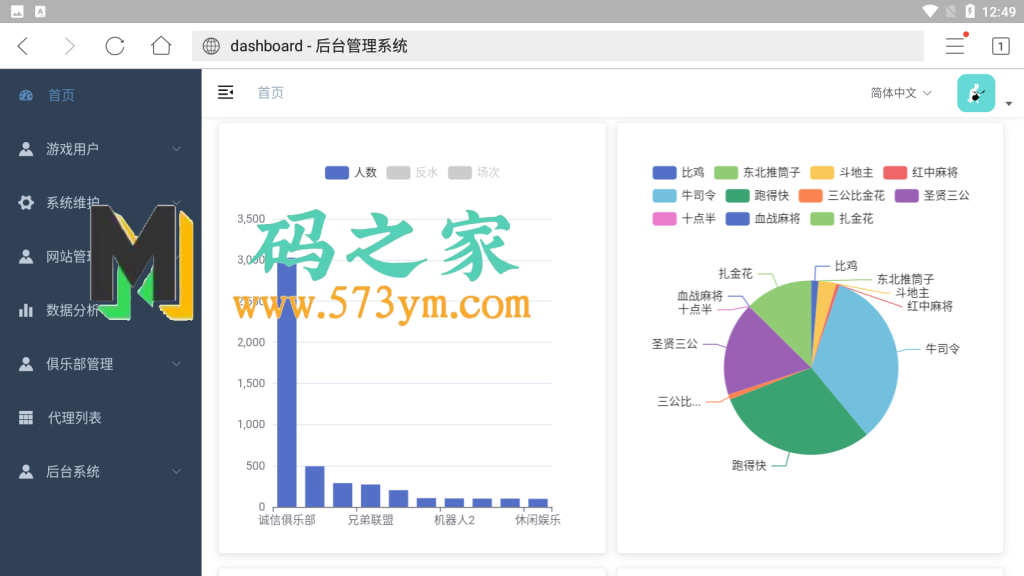1024x576 pixels.
Task: Click the 牛司令 pie chart label
Action: (x=942, y=349)
